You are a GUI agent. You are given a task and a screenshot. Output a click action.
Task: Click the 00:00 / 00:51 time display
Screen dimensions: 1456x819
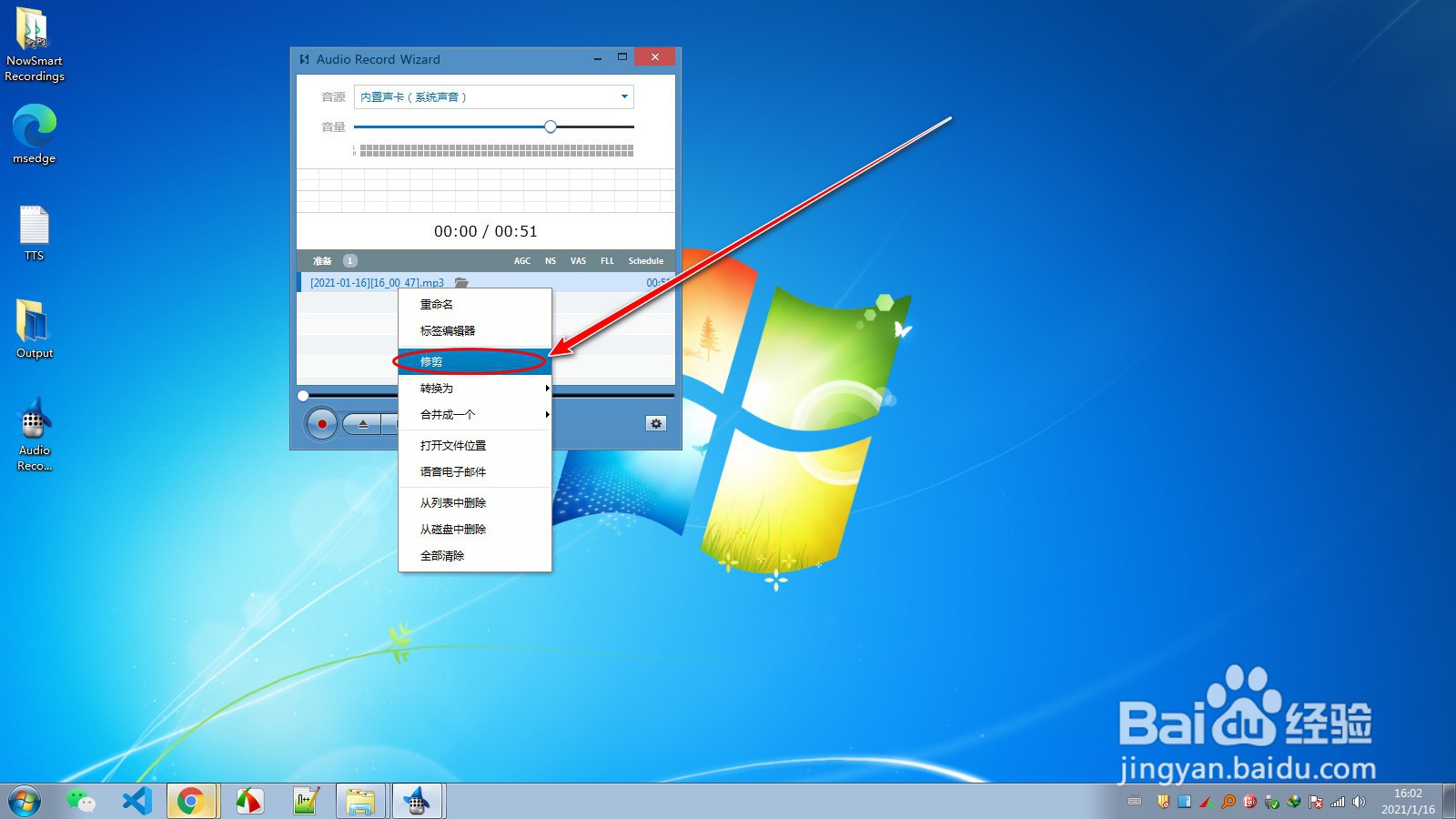point(486,231)
